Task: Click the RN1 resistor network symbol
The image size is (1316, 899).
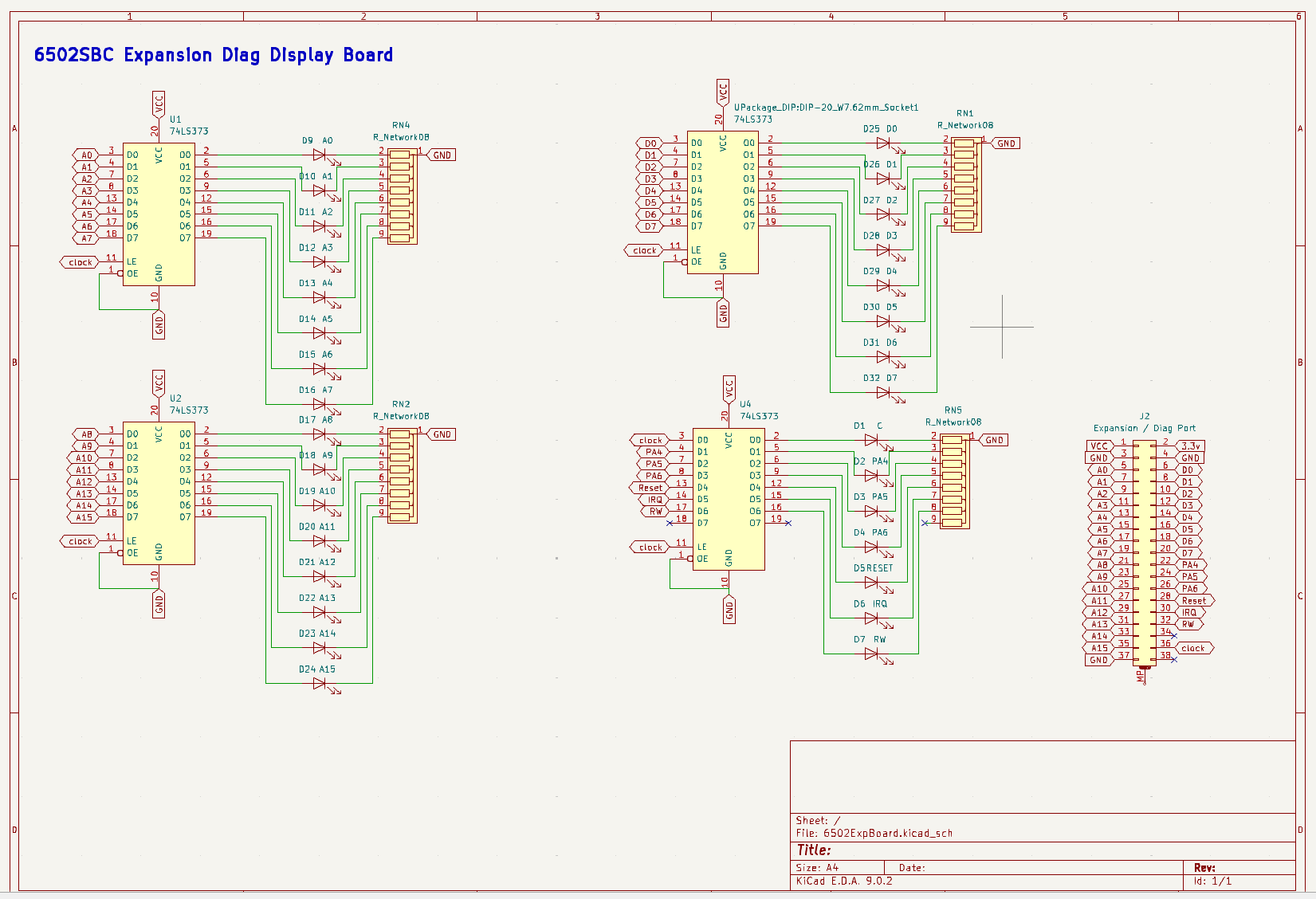Action: click(x=966, y=184)
